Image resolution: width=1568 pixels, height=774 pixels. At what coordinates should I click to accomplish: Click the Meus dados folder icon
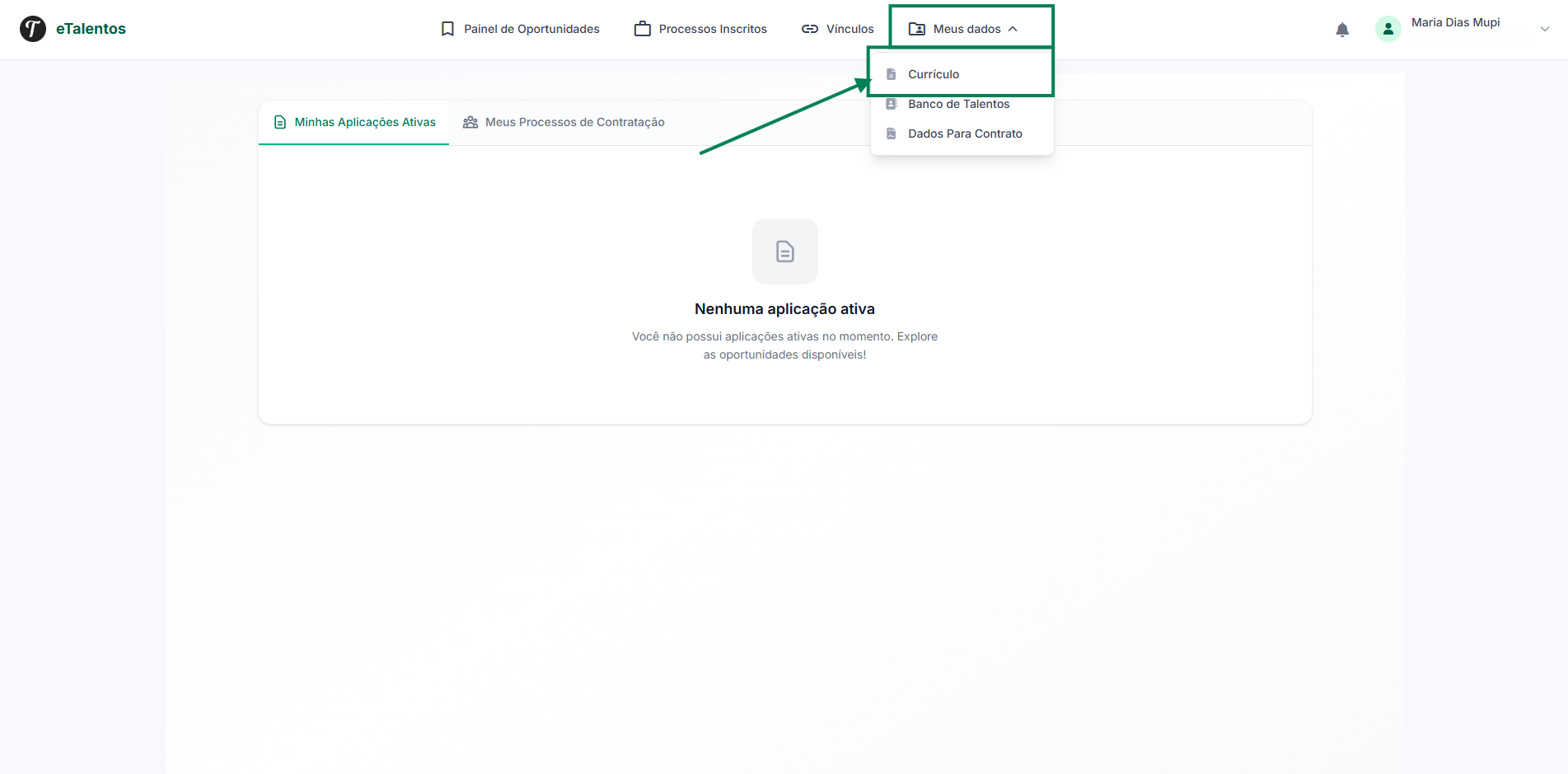click(916, 29)
